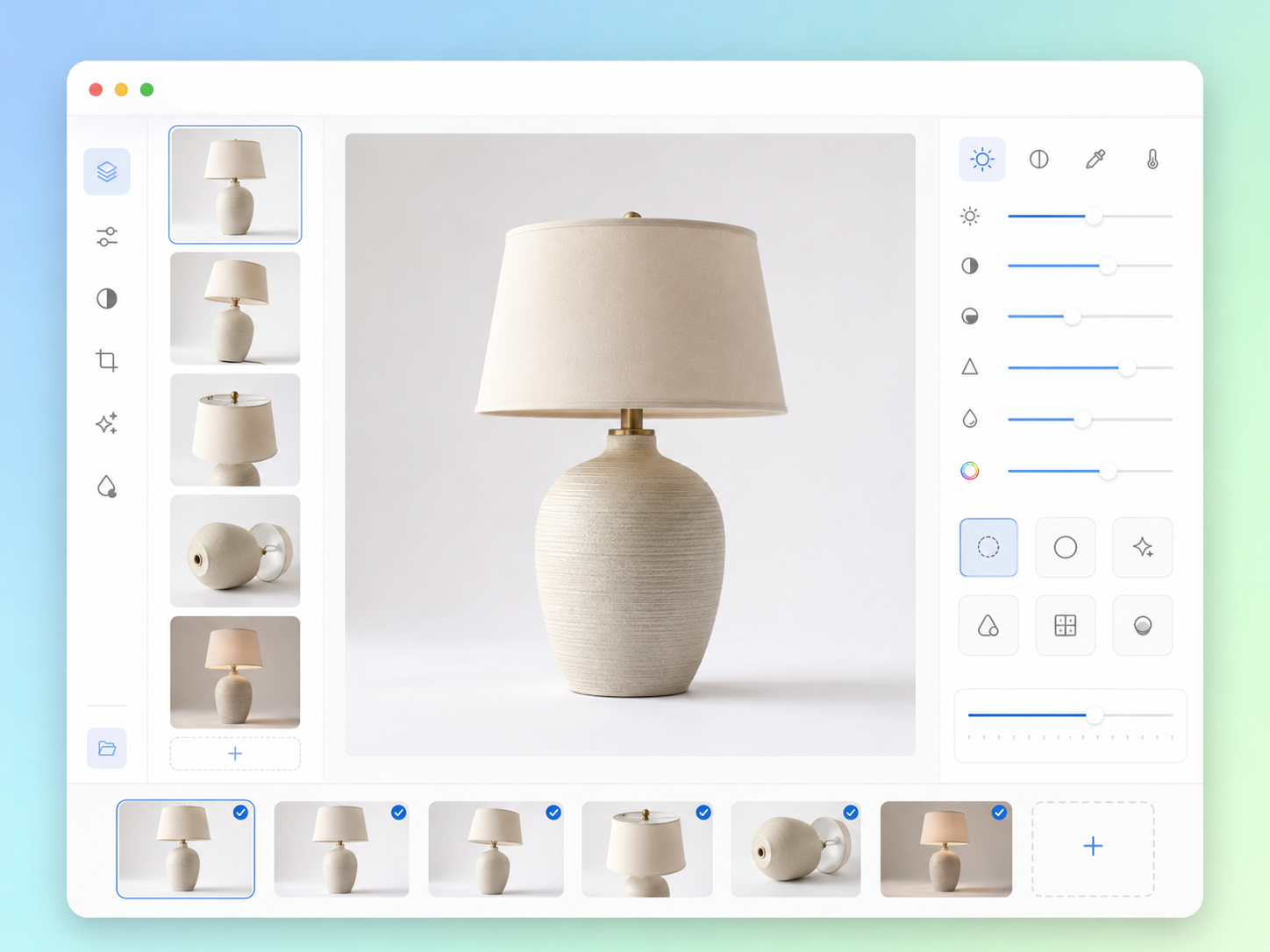Select the highlighted front-view lamp thumbnail in the side column
Screen dimensions: 1270x952
(x=235, y=185)
